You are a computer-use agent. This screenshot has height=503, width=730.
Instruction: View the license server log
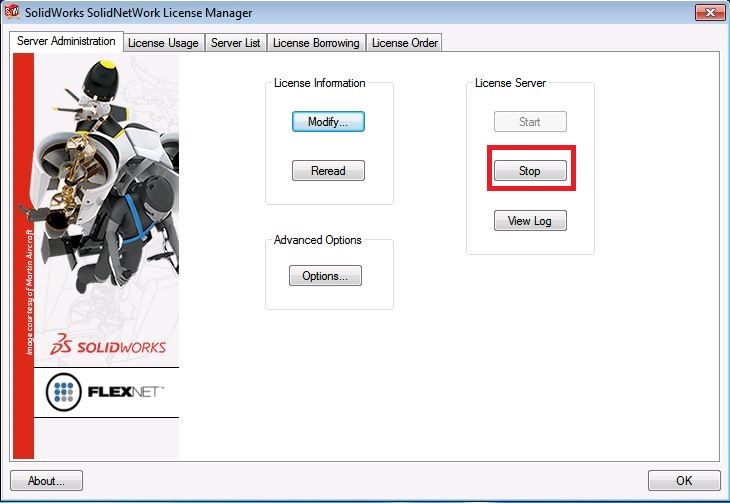(530, 221)
